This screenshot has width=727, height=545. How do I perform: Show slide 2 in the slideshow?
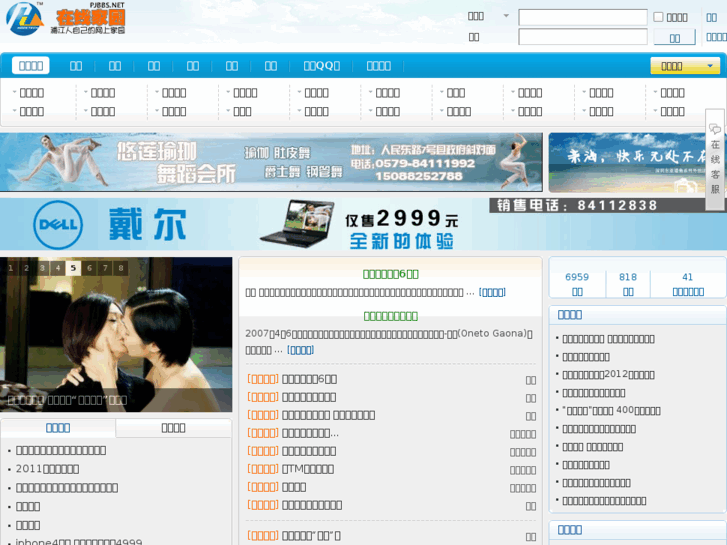point(26,268)
